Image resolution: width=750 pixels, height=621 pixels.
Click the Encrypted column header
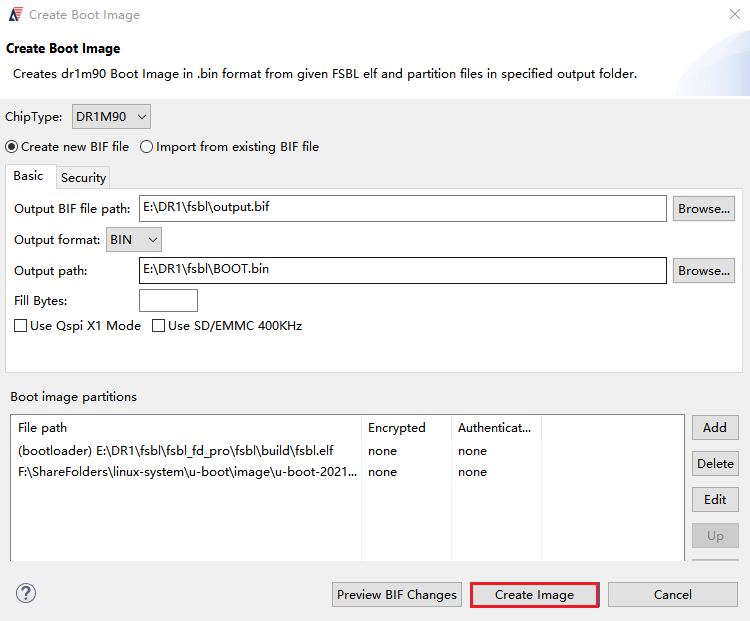[x=406, y=428]
